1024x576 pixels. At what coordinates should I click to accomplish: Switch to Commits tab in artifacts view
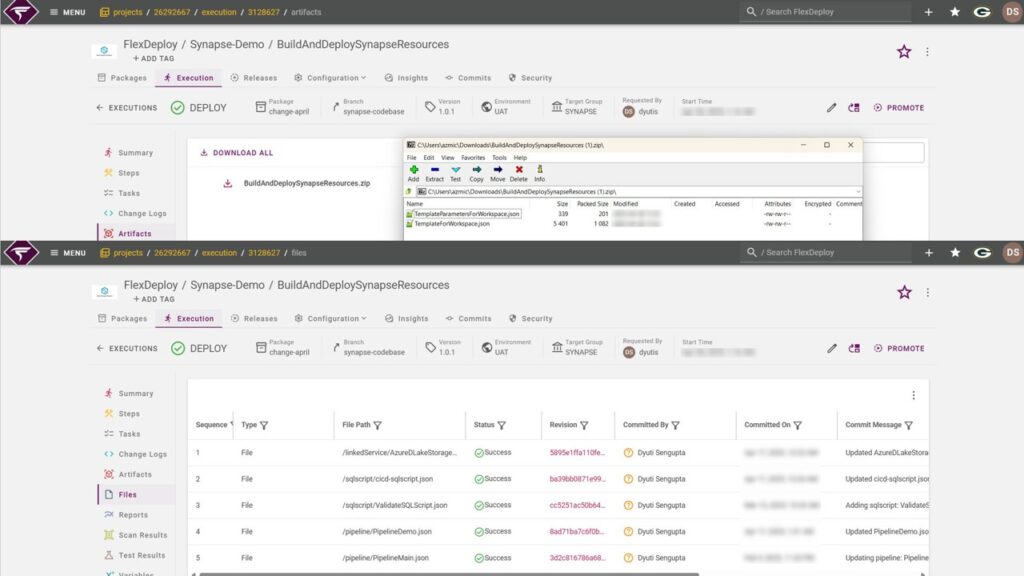click(x=468, y=78)
